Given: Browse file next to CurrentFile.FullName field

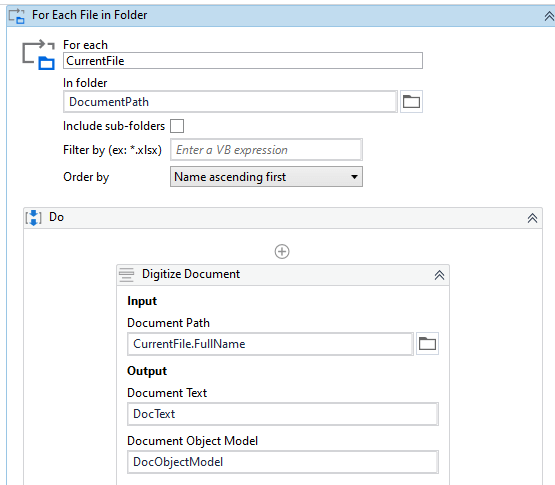Looking at the screenshot, I should click(x=427, y=343).
